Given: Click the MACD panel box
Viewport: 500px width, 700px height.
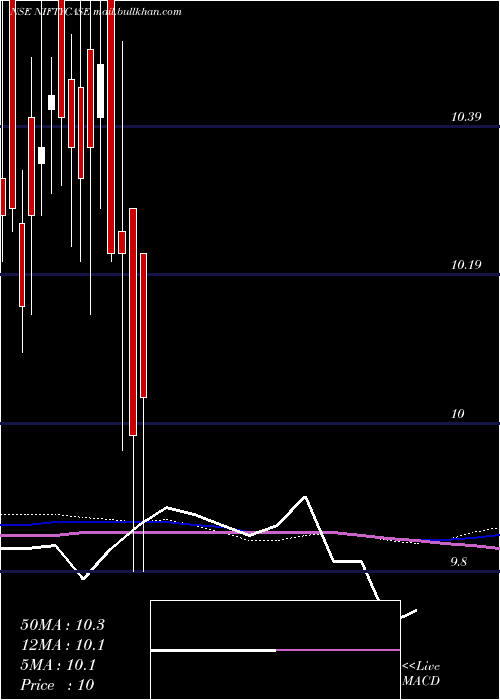Looking at the screenshot, I should click(275, 650).
